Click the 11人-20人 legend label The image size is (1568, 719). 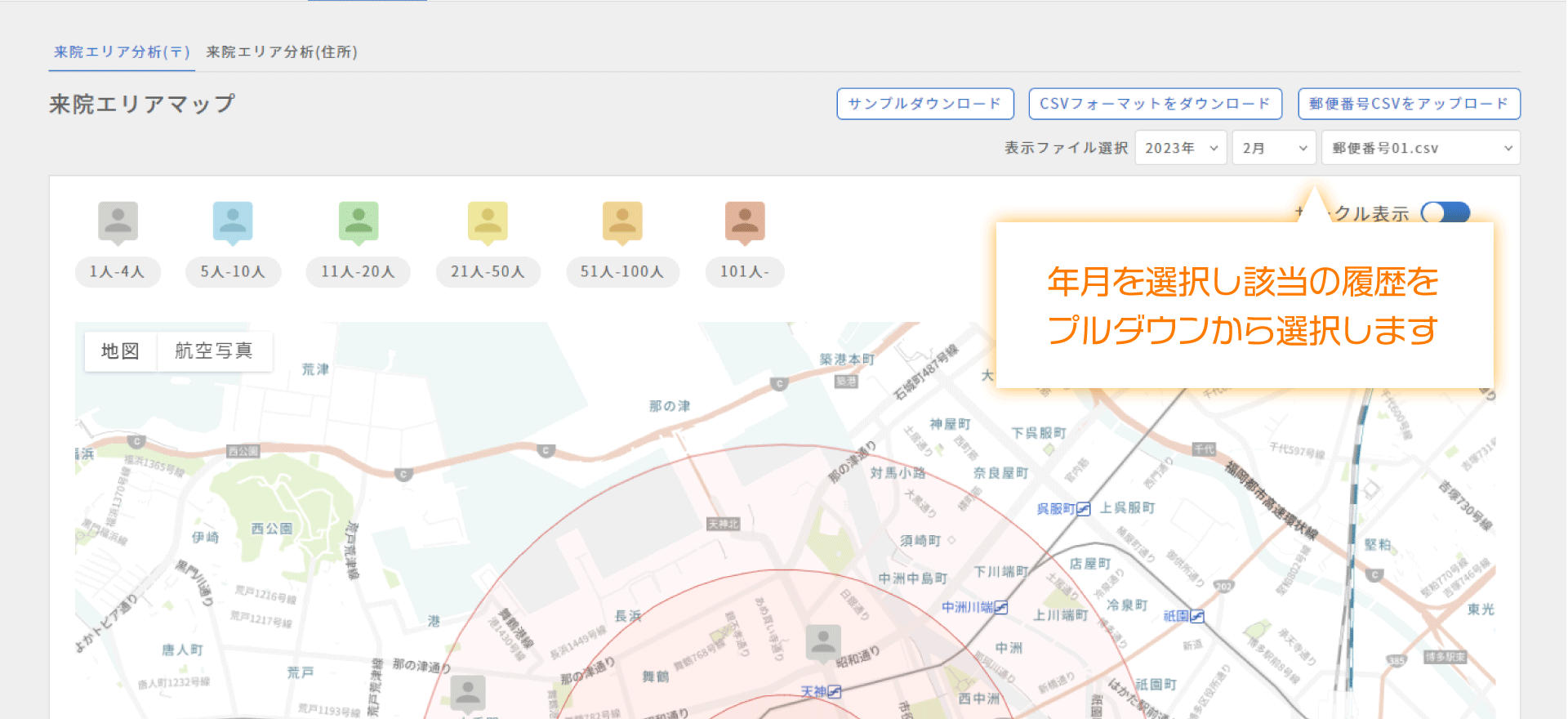point(358,271)
